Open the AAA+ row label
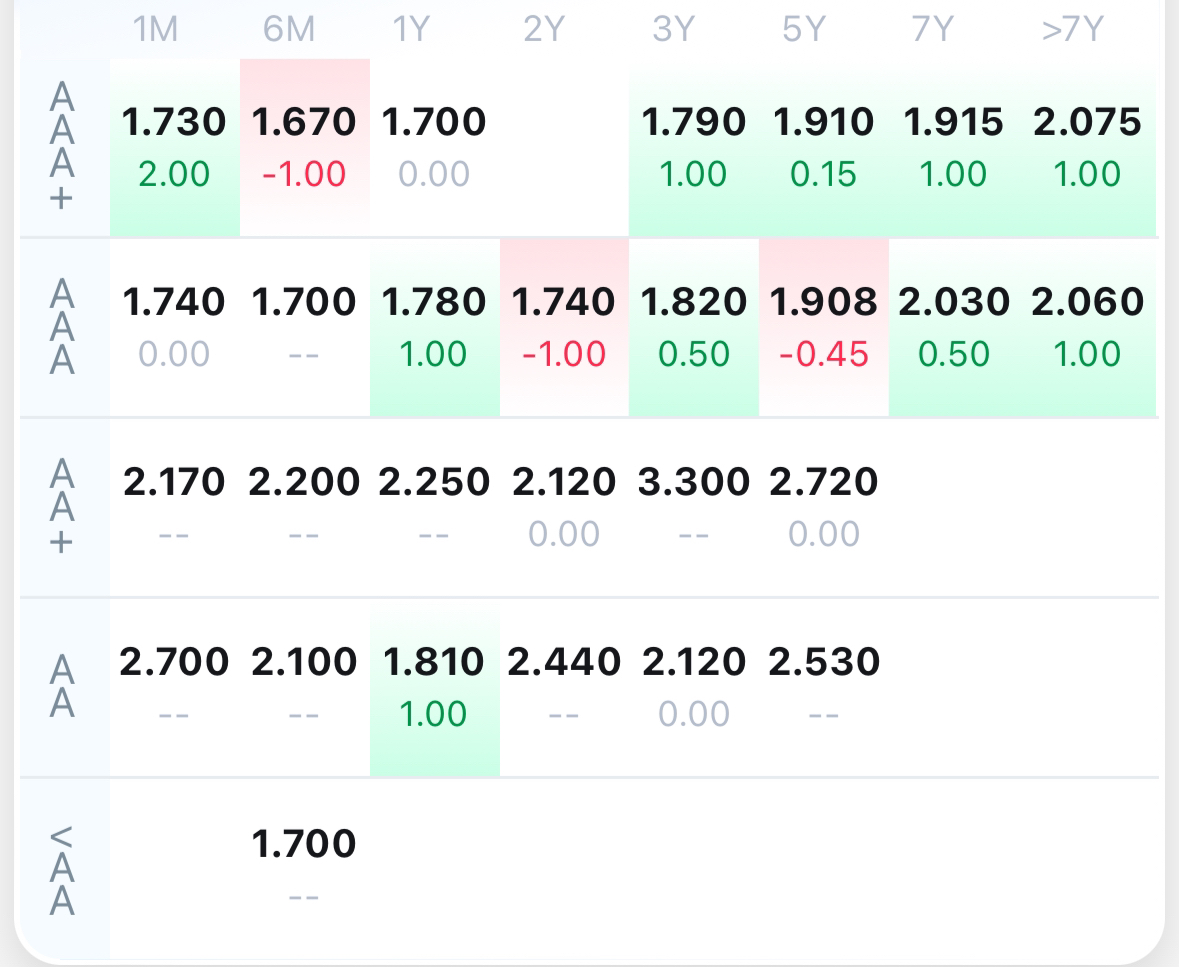 tap(62, 146)
